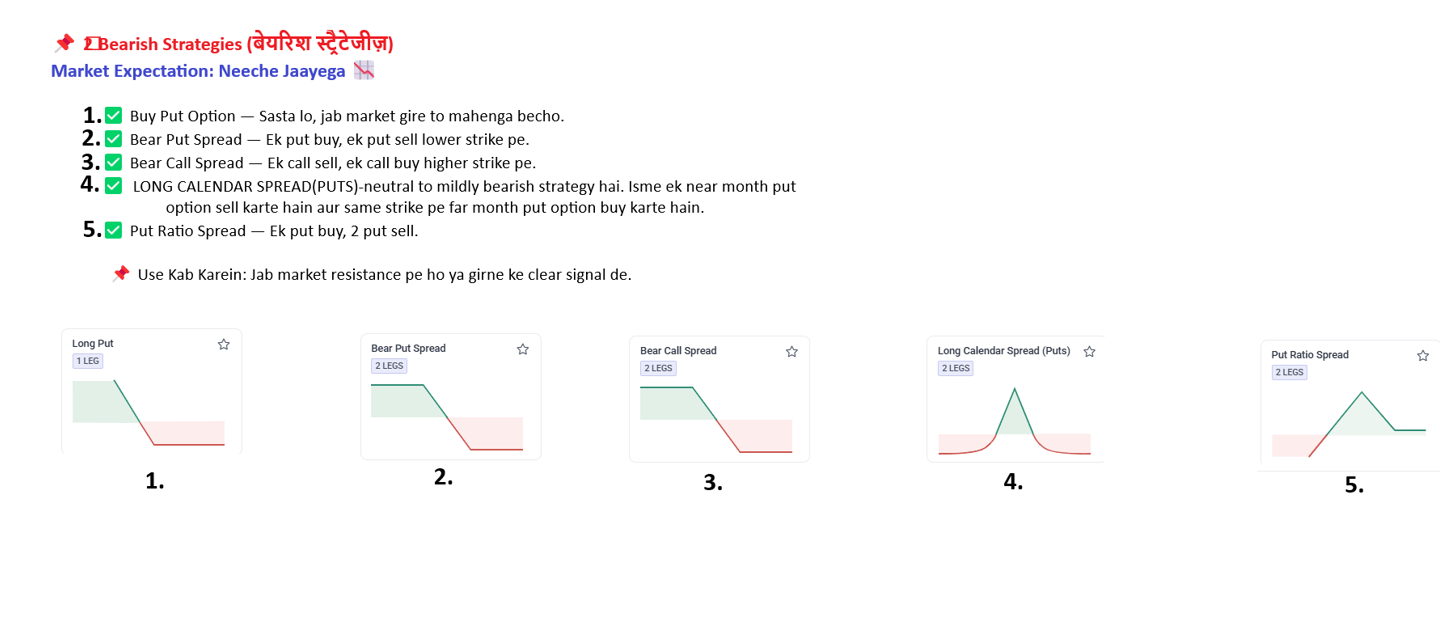Screen dimensions: 1440x626
Task: Click the pushpin icon beside Bearish Strategies
Action: click(64, 43)
